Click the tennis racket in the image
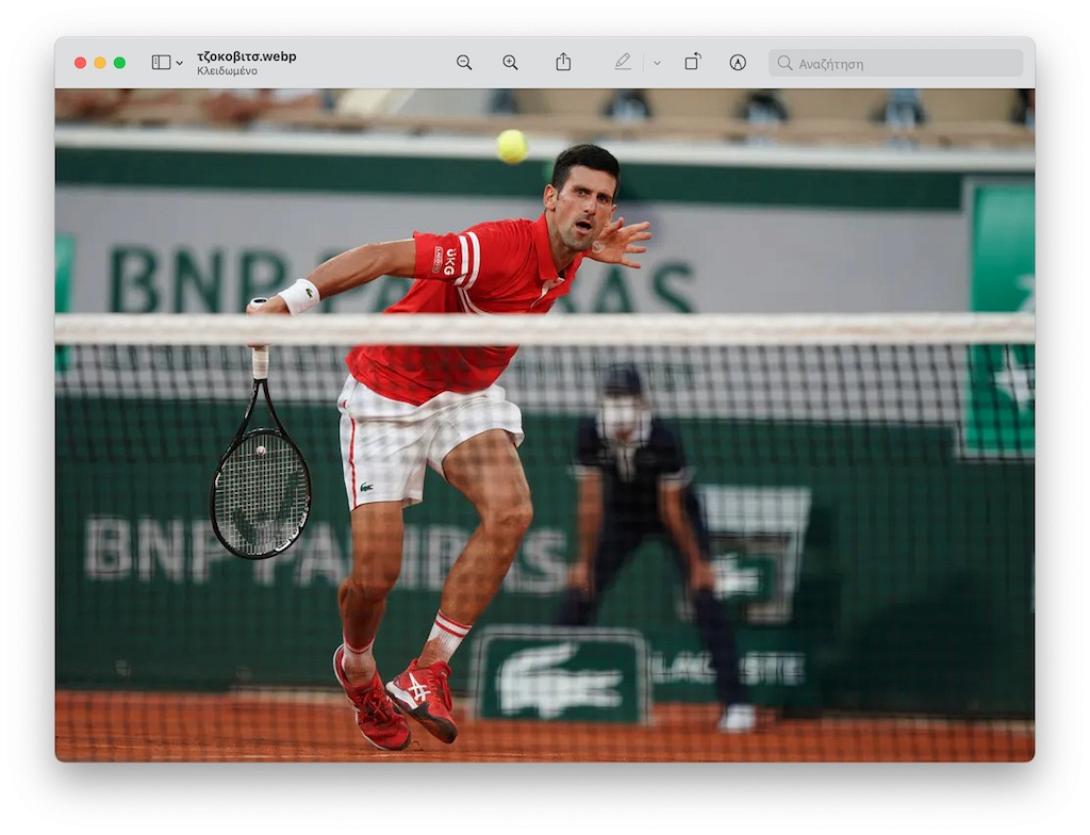Viewport: 1090px width, 835px height. point(260,488)
